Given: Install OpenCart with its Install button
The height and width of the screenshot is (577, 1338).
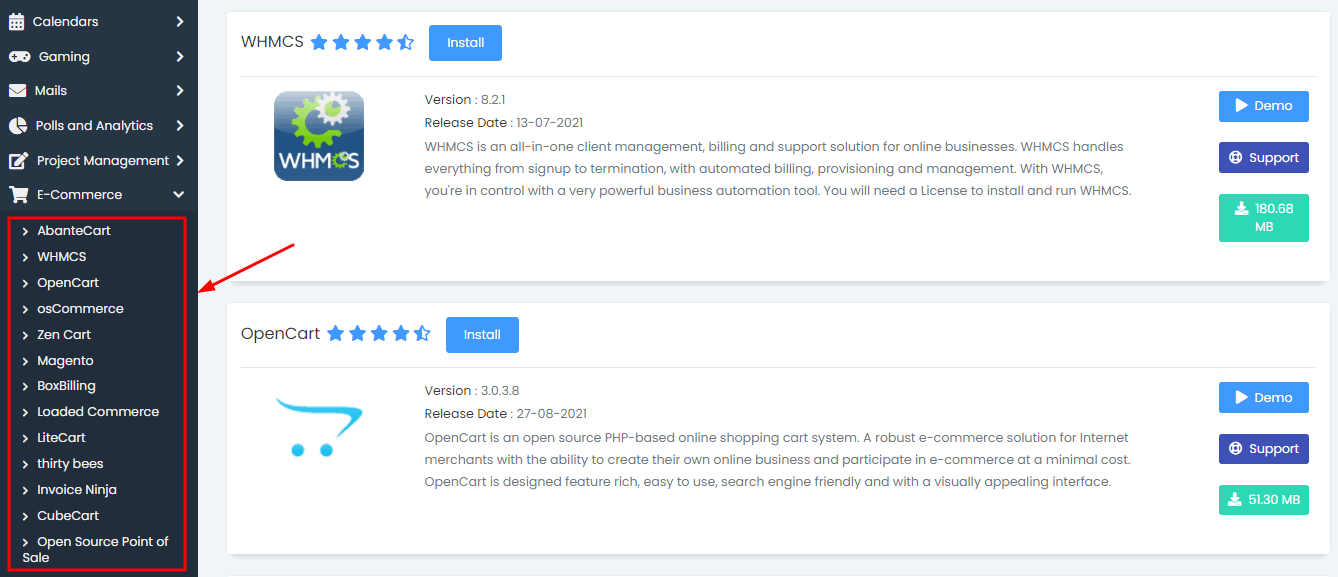Looking at the screenshot, I should [x=482, y=334].
